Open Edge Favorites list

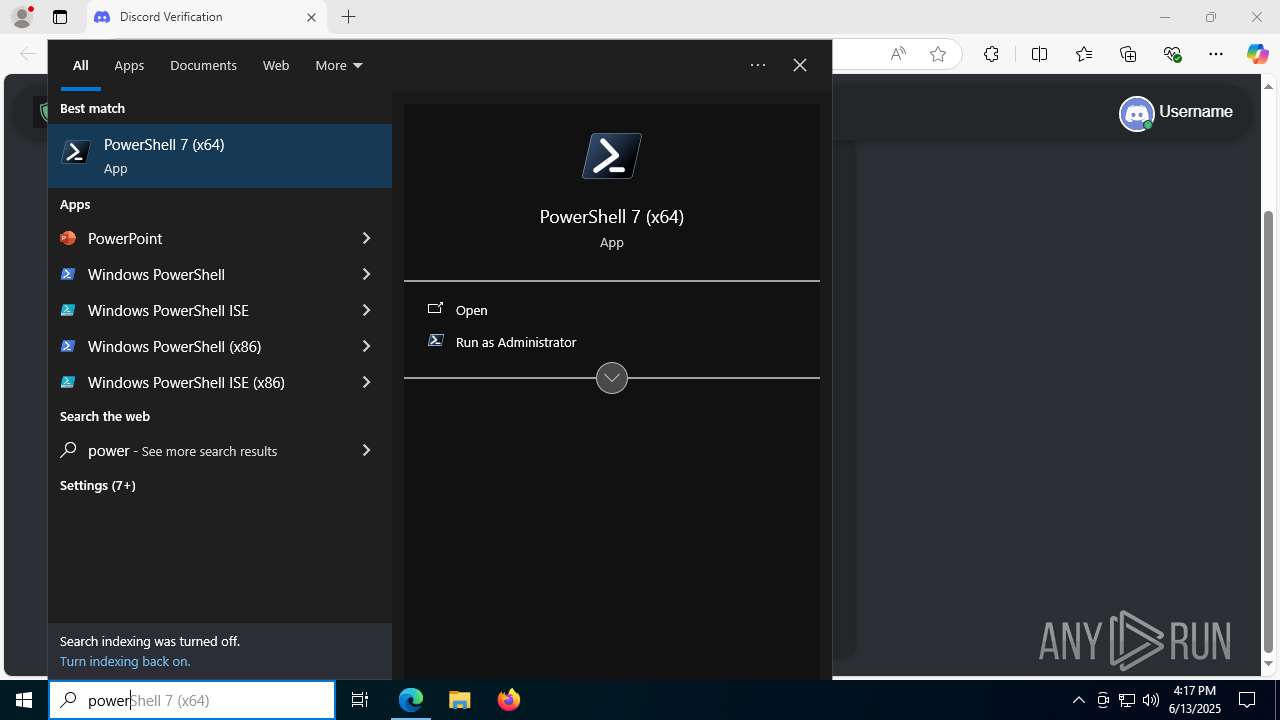1084,54
